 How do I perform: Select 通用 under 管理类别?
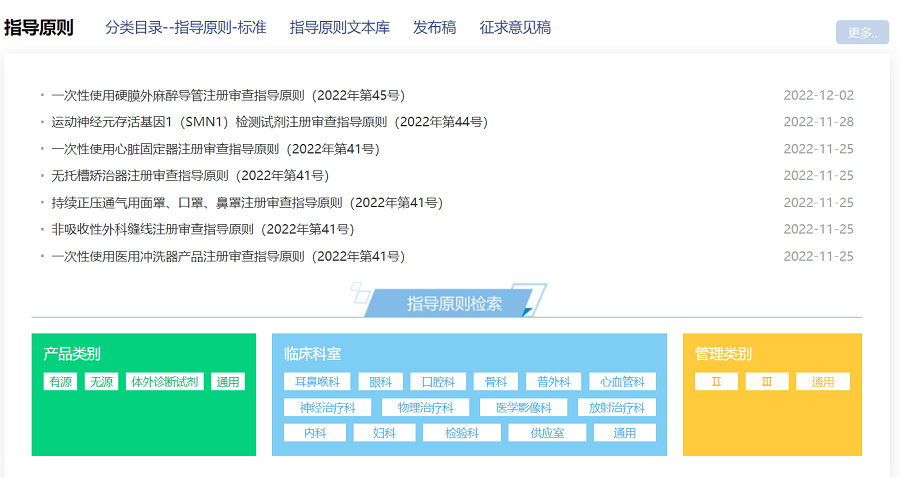point(823,382)
